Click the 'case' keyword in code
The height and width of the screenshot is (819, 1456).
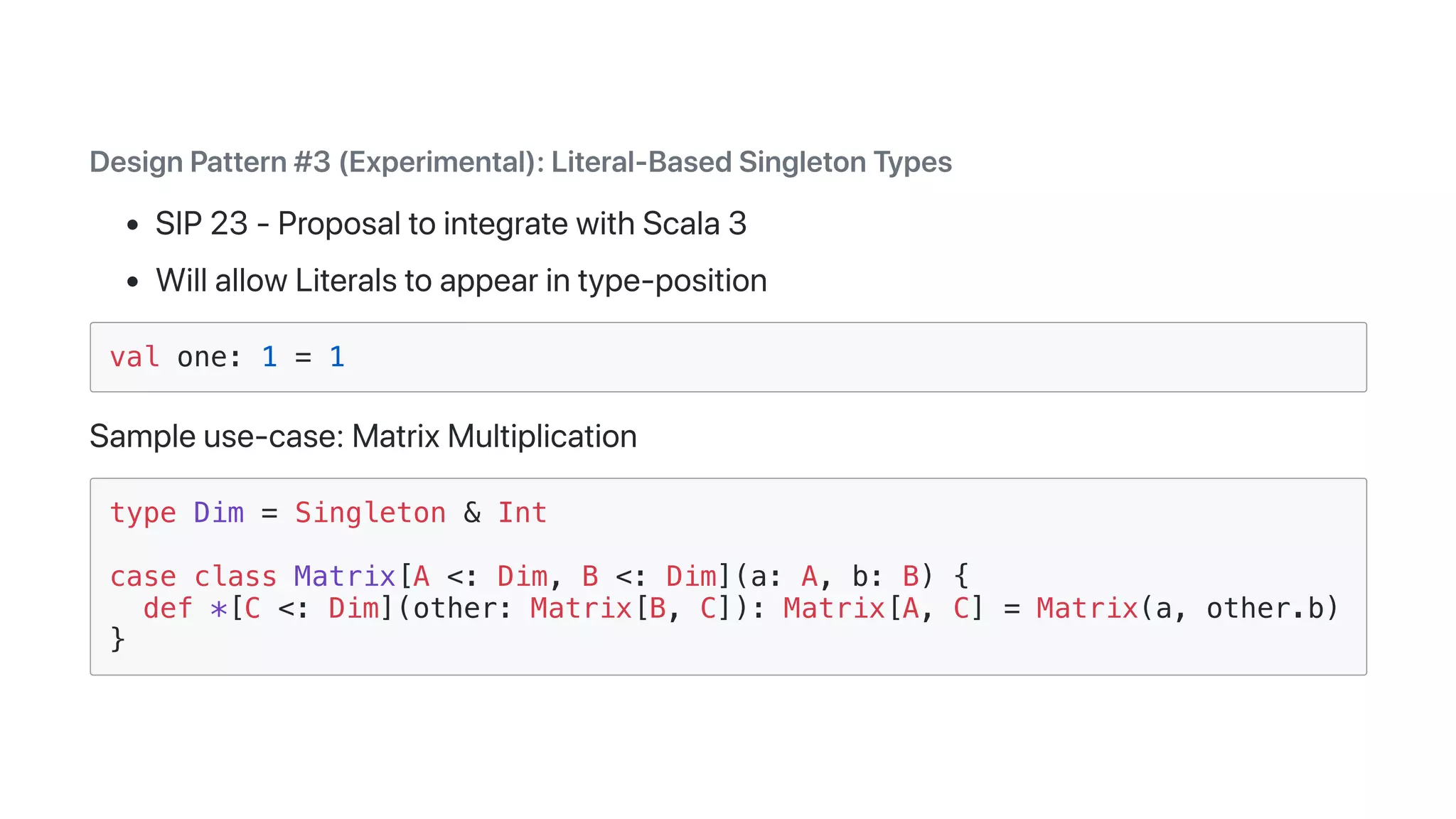(x=143, y=577)
